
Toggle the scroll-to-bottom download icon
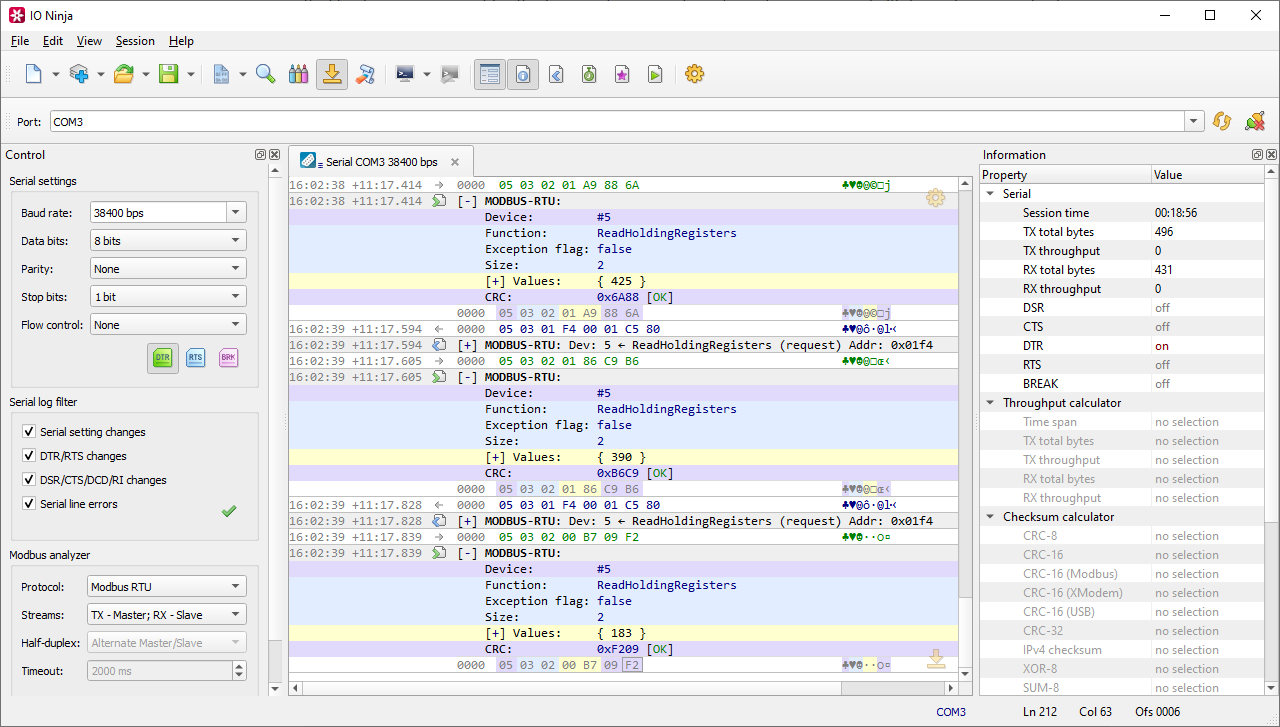pyautogui.click(x=332, y=74)
